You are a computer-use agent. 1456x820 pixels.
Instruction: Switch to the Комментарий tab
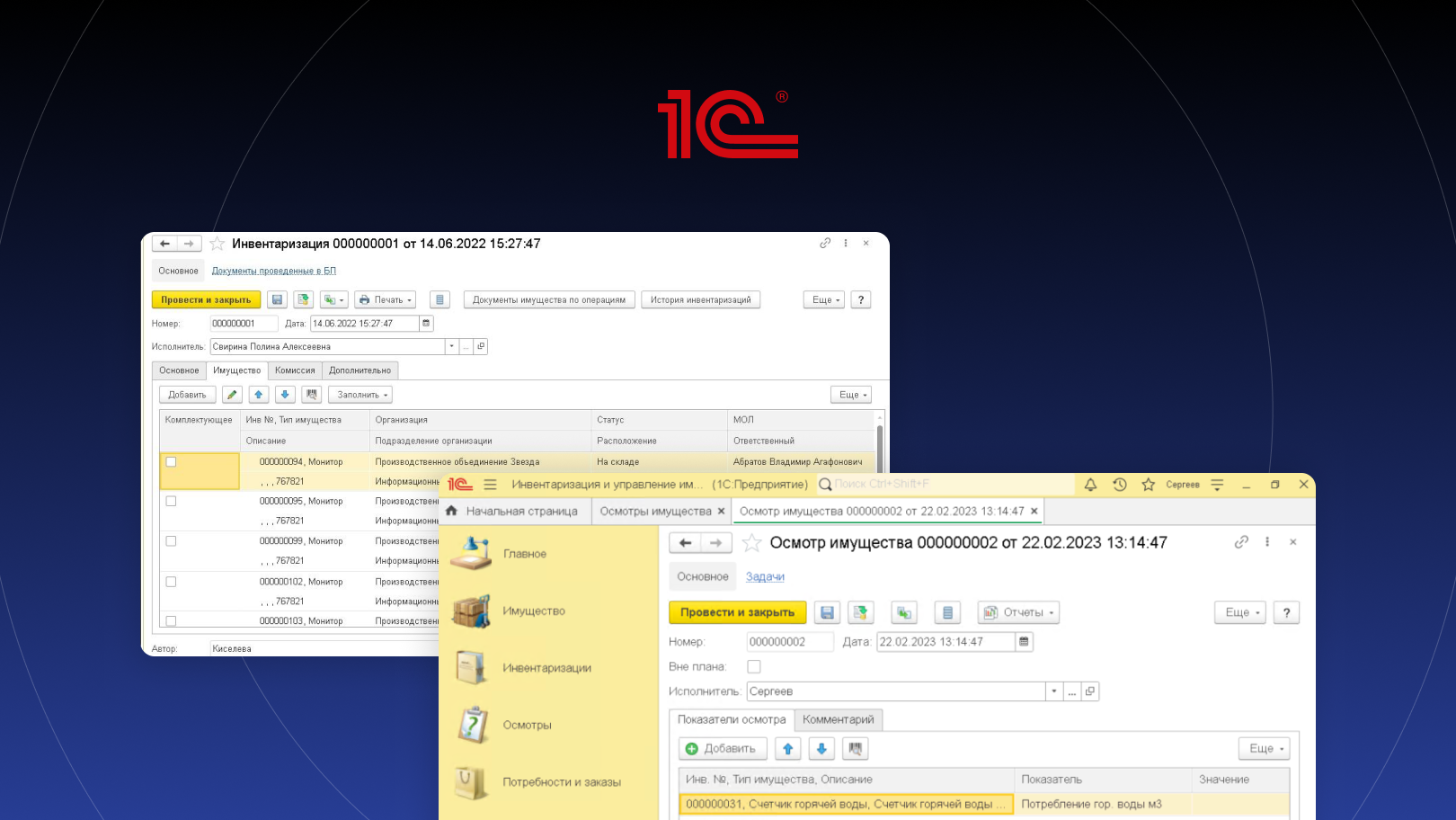click(838, 719)
